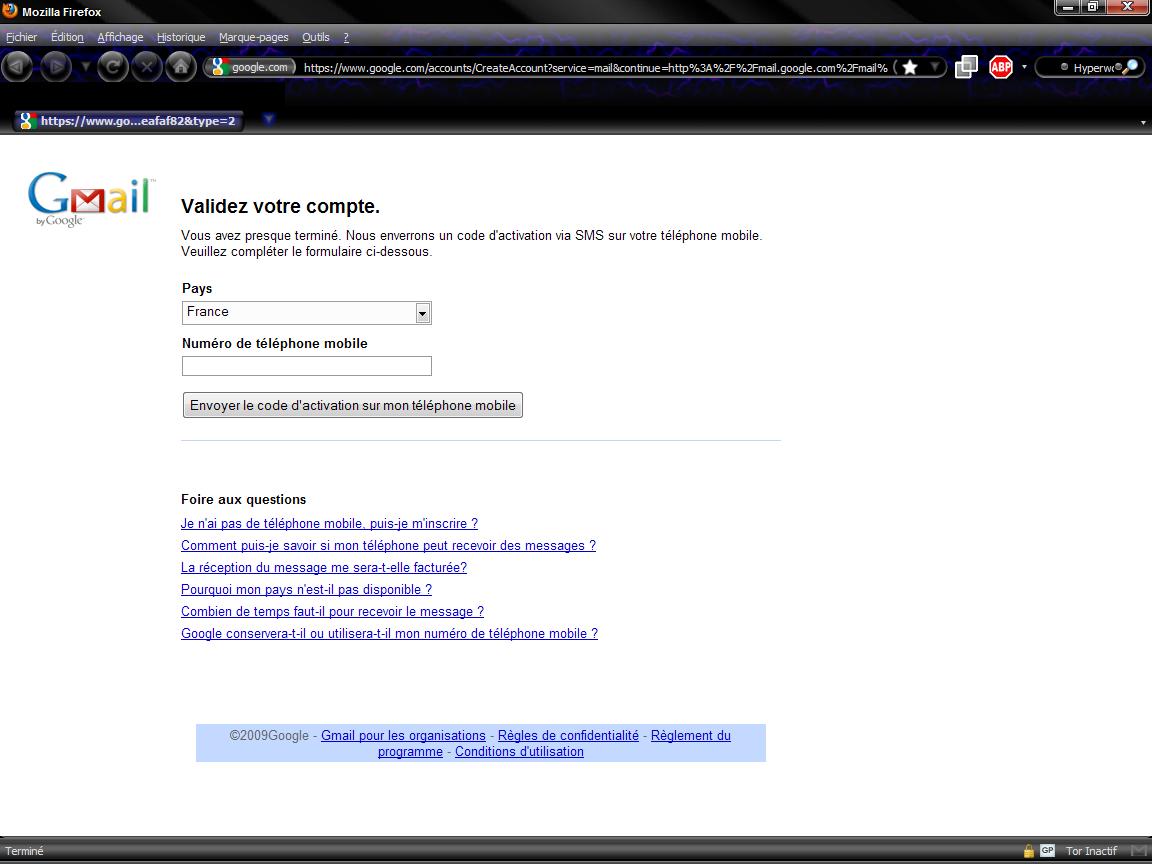Screen dimensions: 1152x864
Task: Open the Règles de confidentialité link
Action: pos(568,736)
